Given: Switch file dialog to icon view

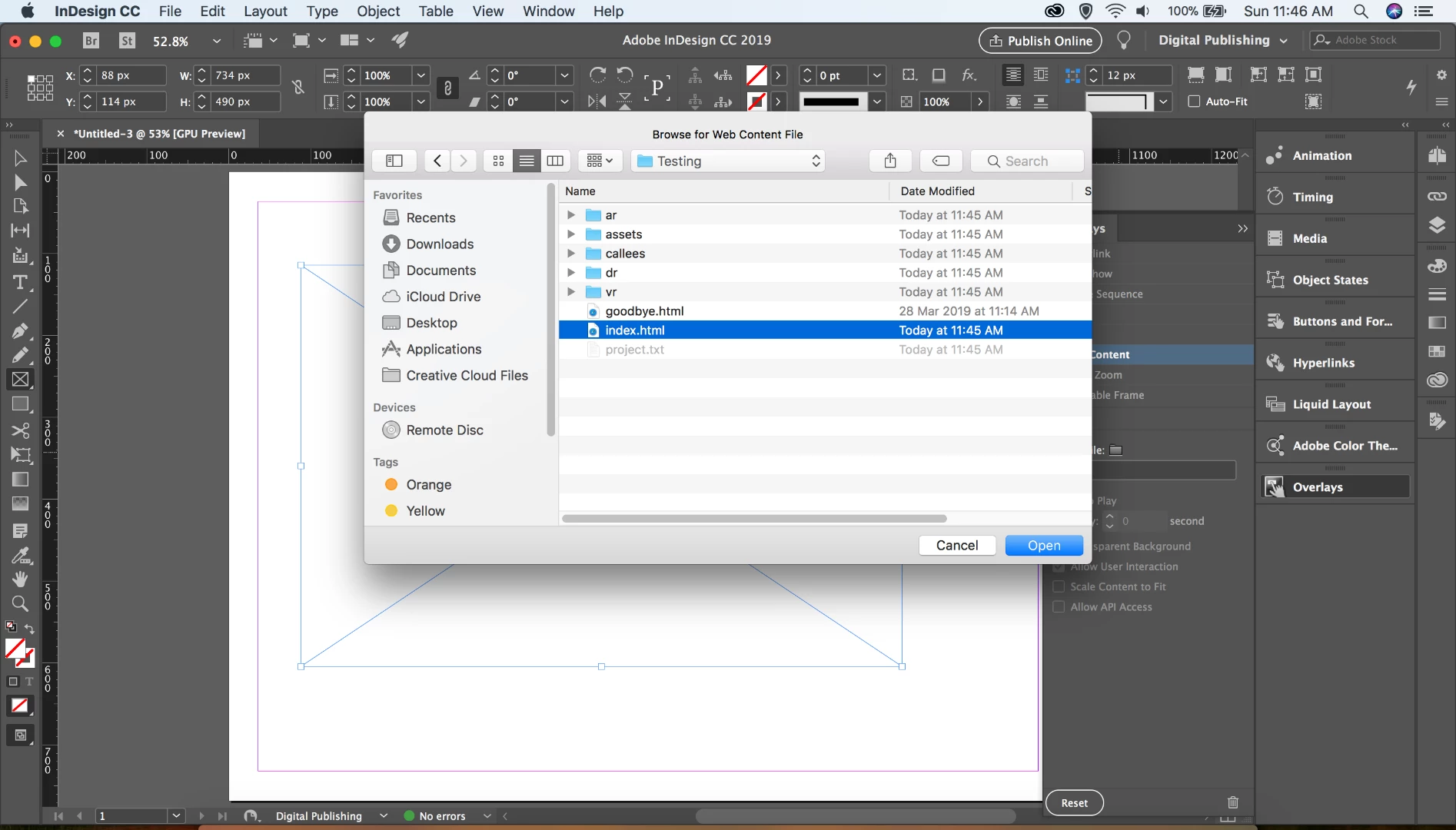Looking at the screenshot, I should point(498,161).
